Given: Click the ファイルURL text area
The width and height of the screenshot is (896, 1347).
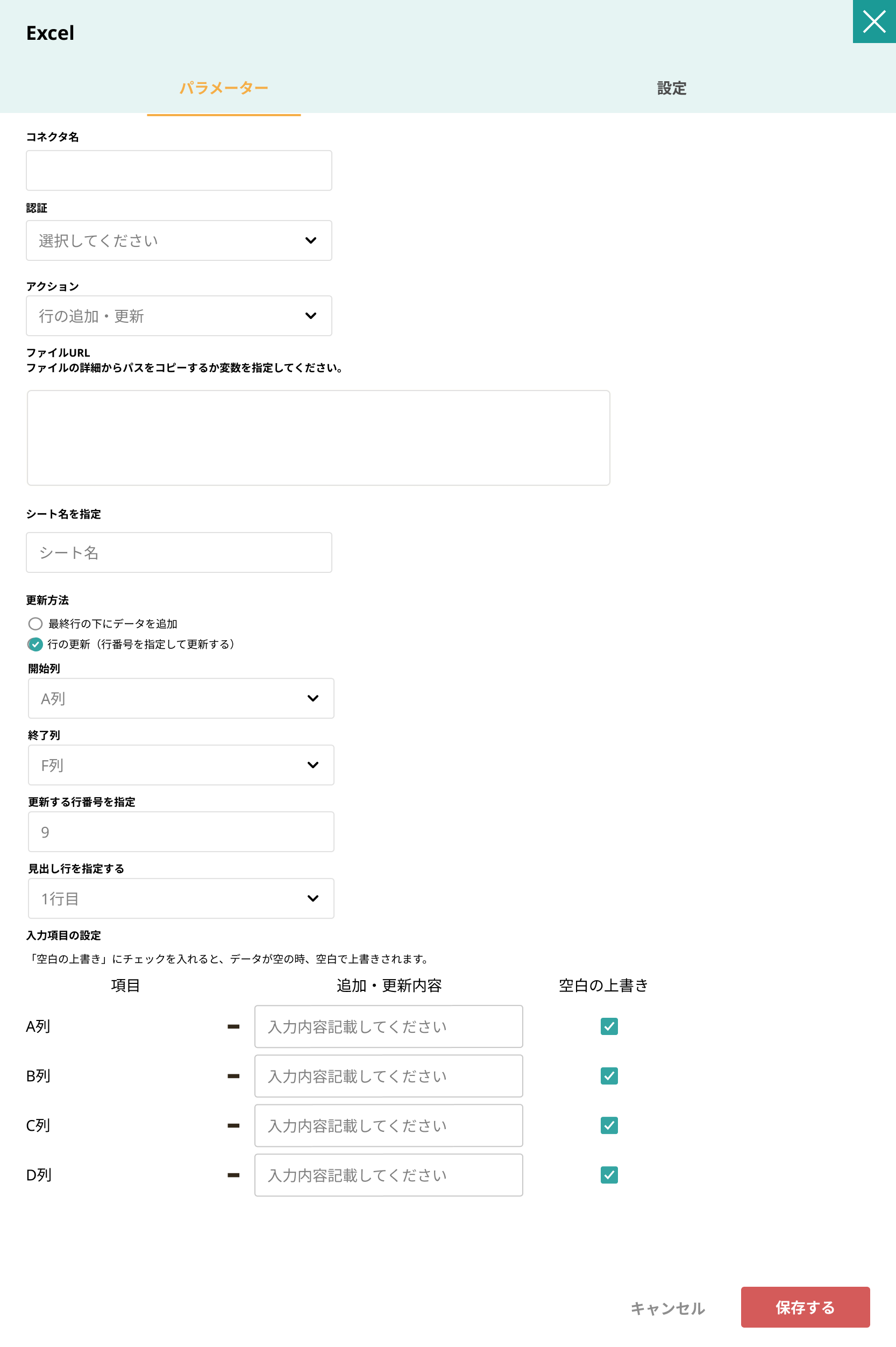Looking at the screenshot, I should pyautogui.click(x=318, y=438).
